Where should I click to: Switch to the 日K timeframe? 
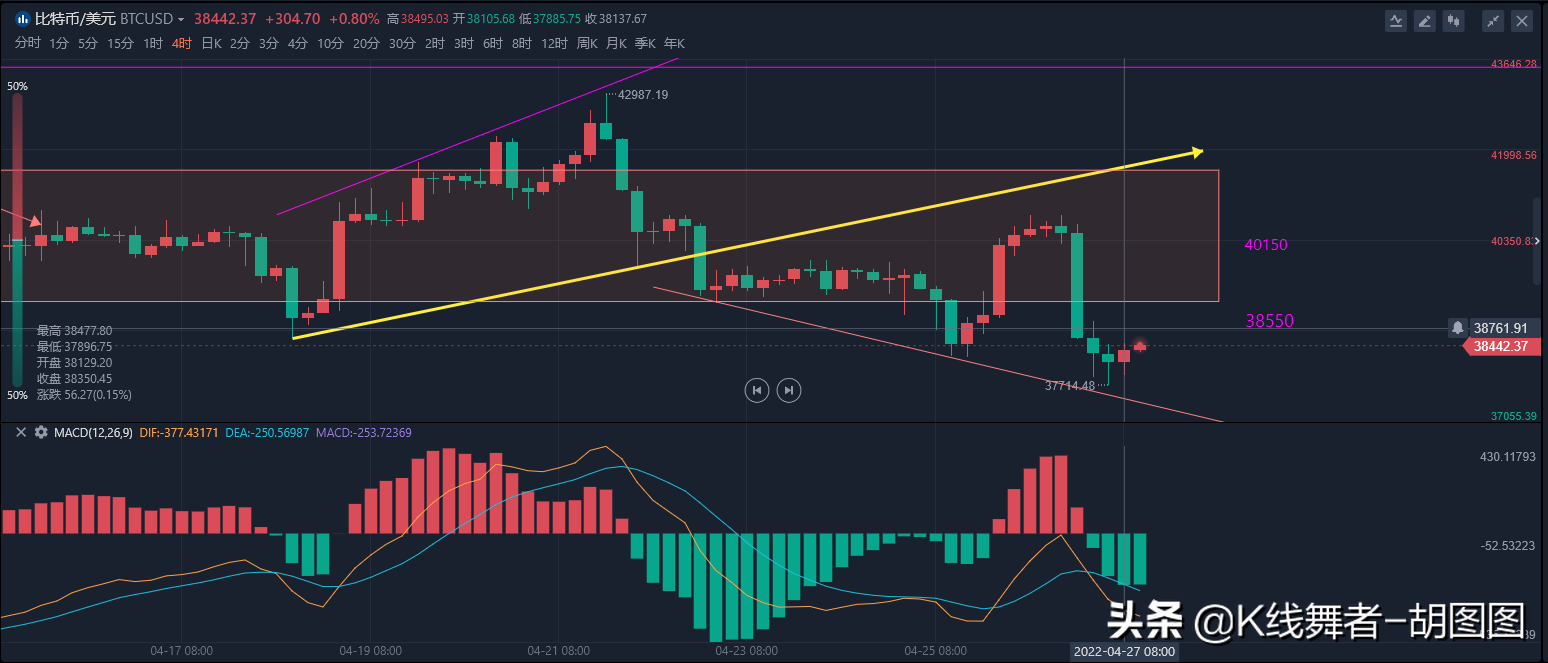click(x=210, y=44)
